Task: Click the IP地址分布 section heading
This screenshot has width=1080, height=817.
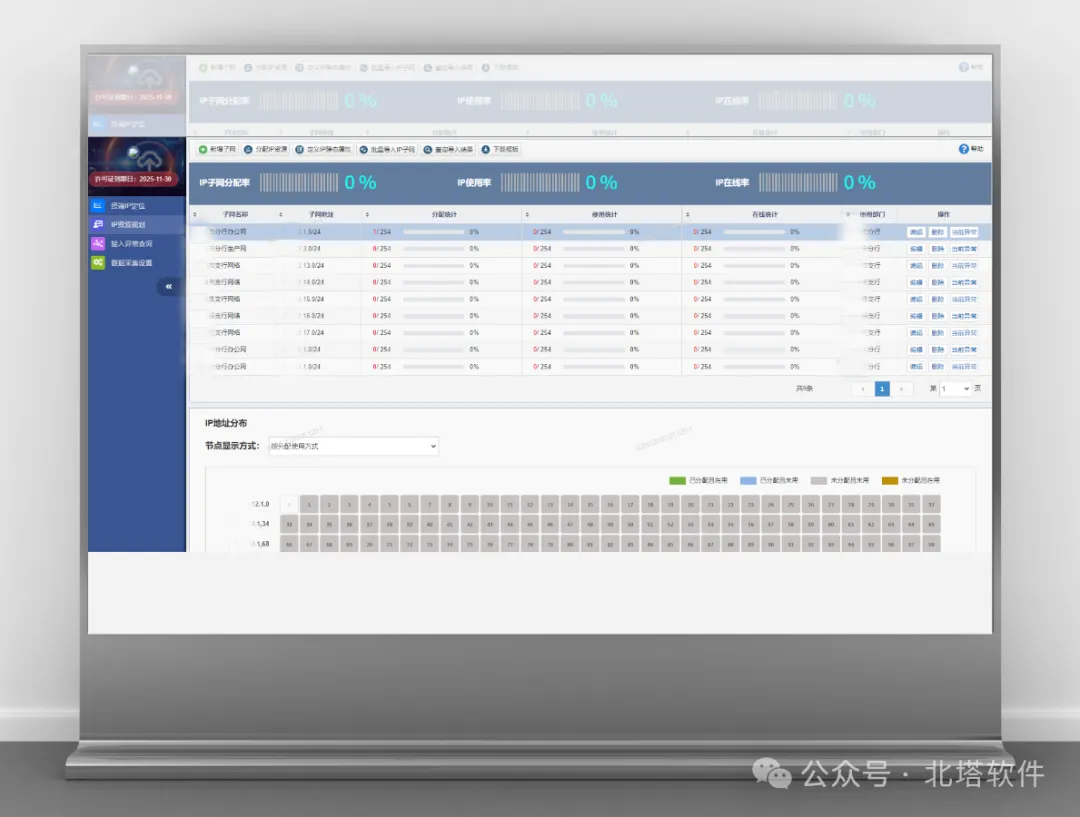Action: tap(226, 423)
